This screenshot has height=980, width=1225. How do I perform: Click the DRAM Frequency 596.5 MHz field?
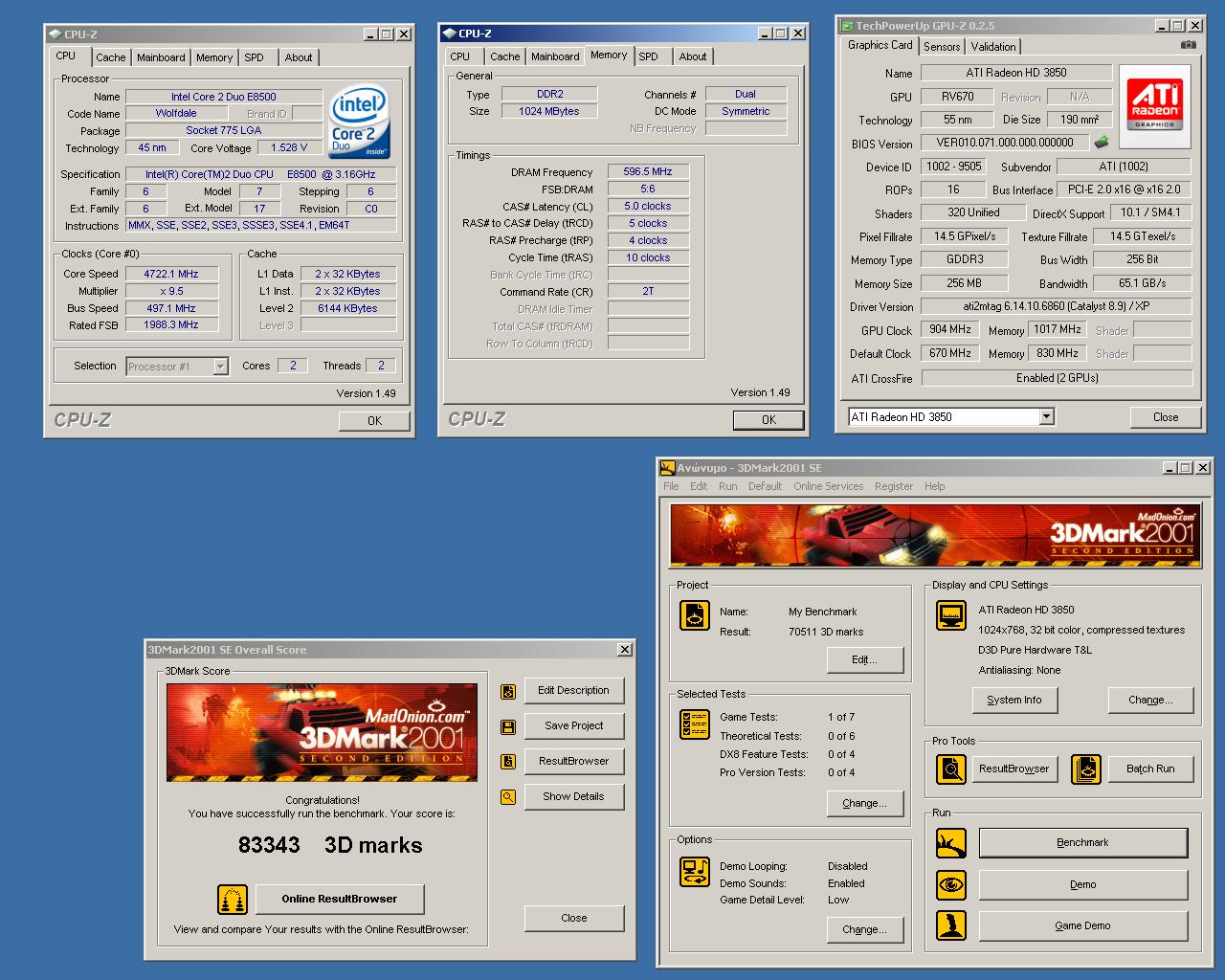tap(648, 172)
